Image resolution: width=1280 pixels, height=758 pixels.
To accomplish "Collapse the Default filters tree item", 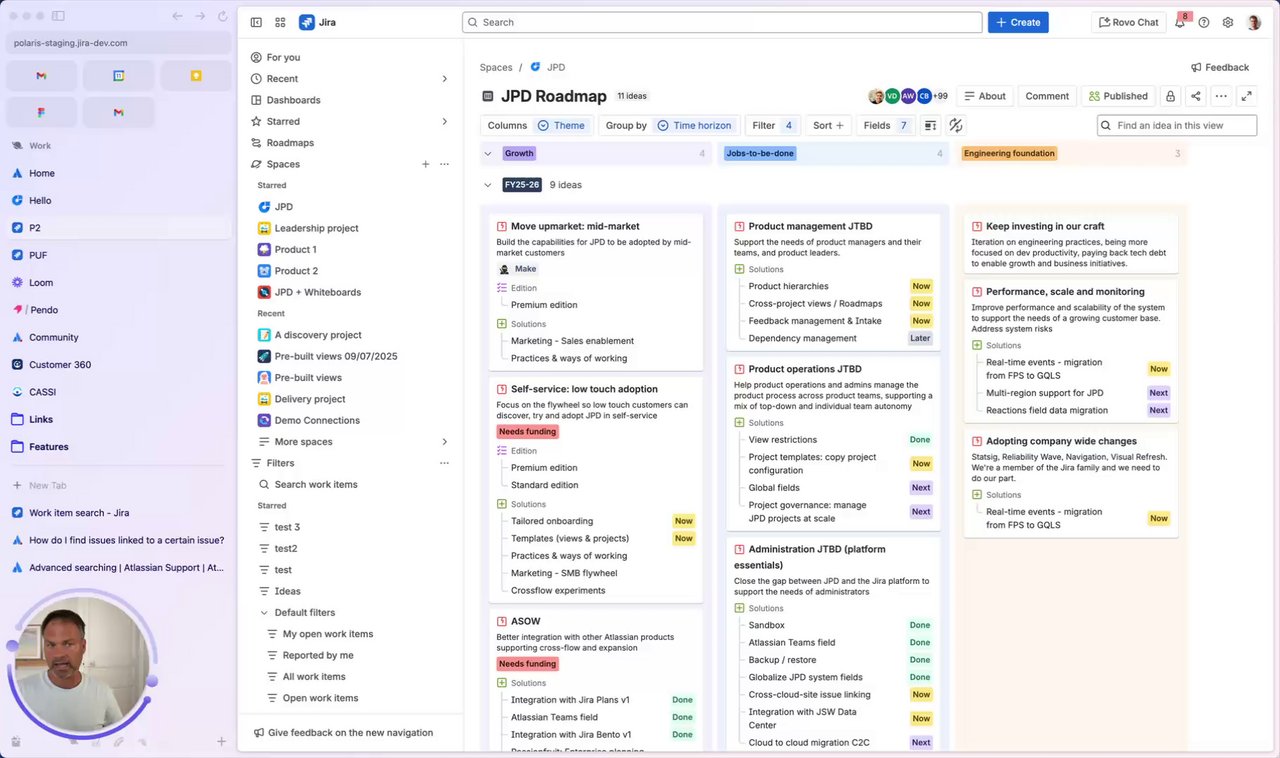I will coord(264,613).
